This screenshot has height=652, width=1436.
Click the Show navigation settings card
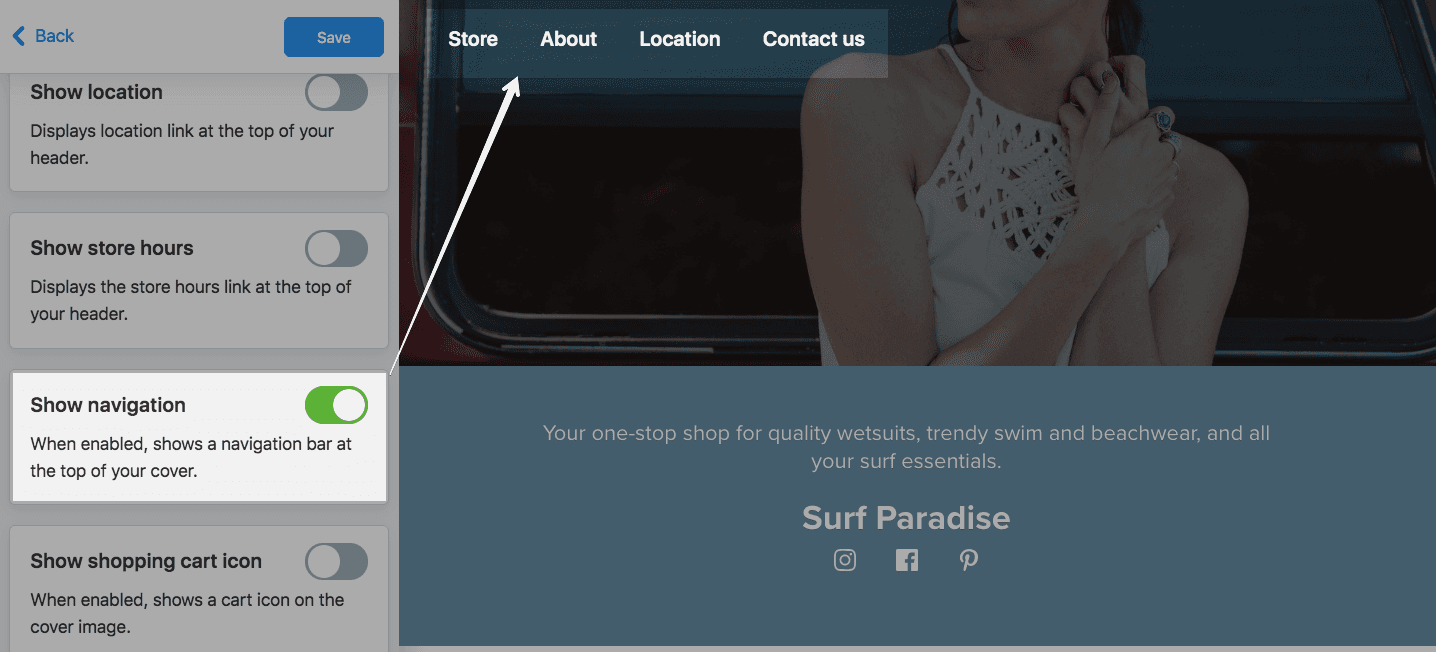(x=199, y=436)
